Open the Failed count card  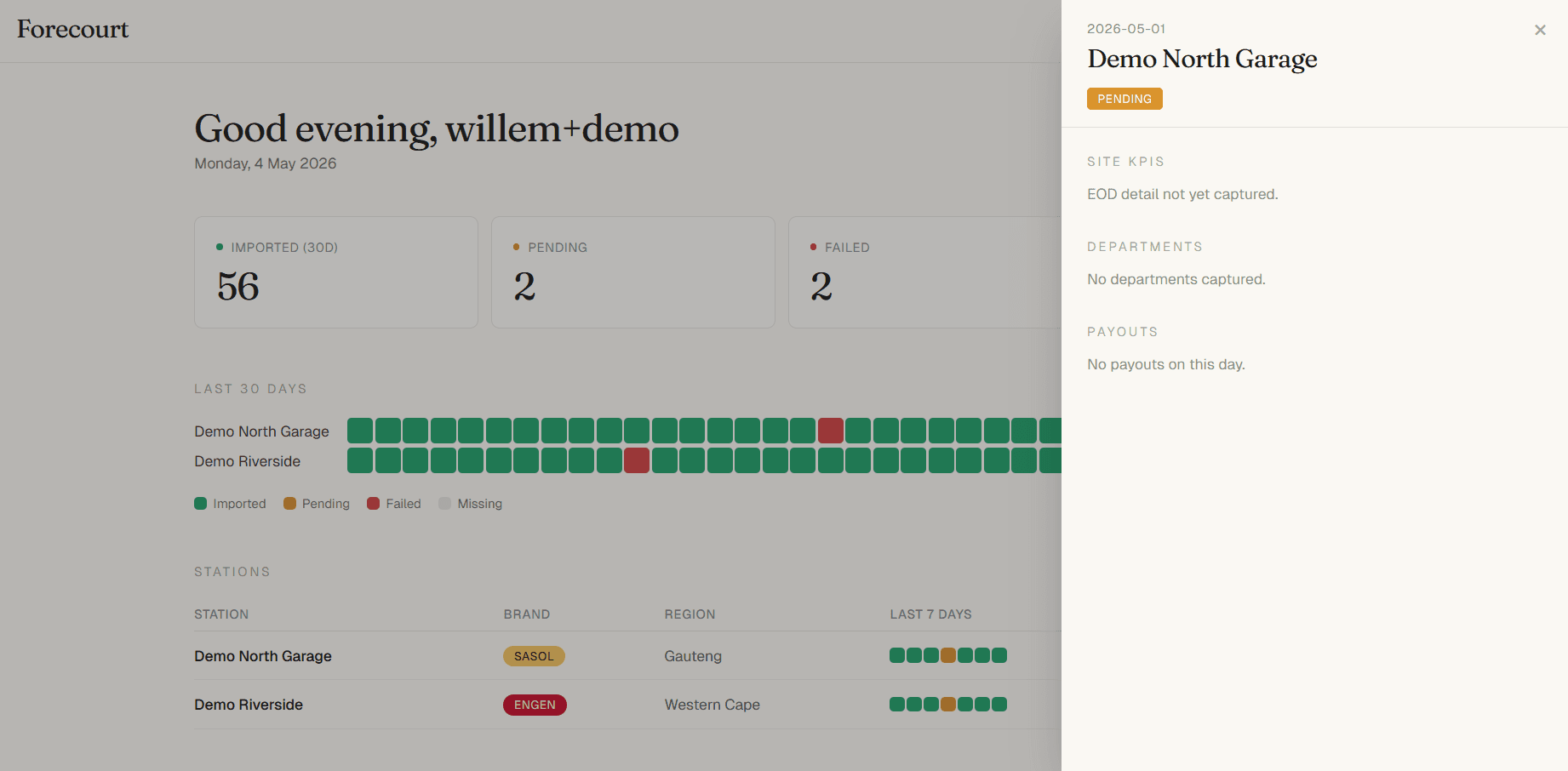click(924, 272)
